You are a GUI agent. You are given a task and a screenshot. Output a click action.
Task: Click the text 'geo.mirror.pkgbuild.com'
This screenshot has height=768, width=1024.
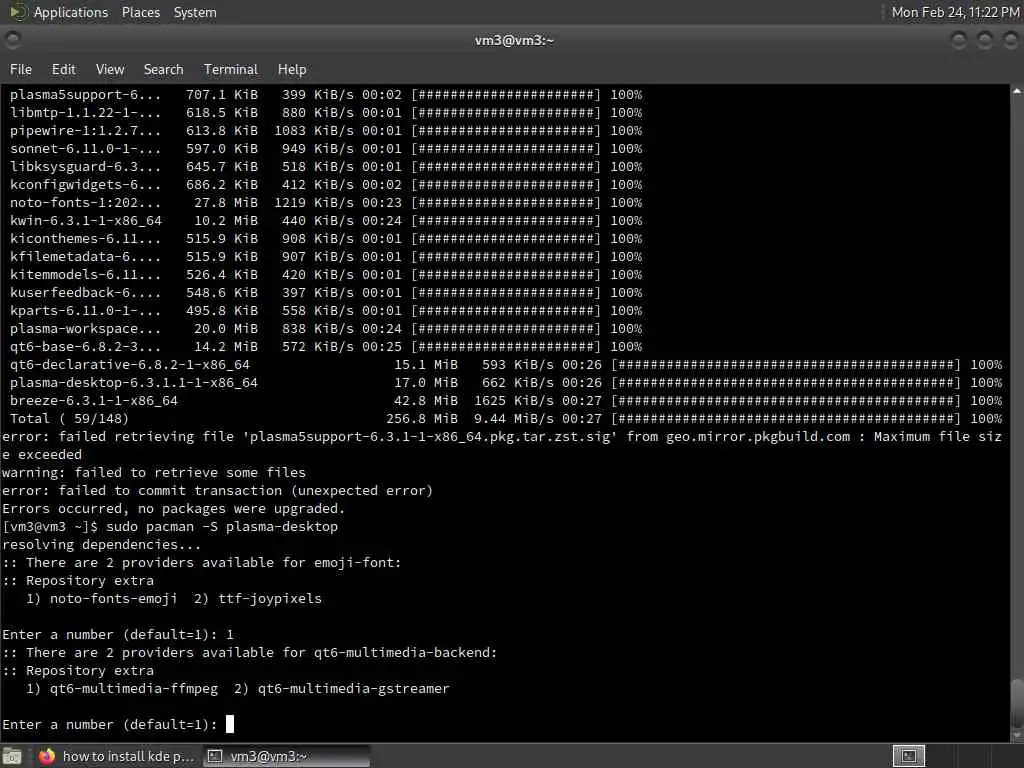coord(758,436)
